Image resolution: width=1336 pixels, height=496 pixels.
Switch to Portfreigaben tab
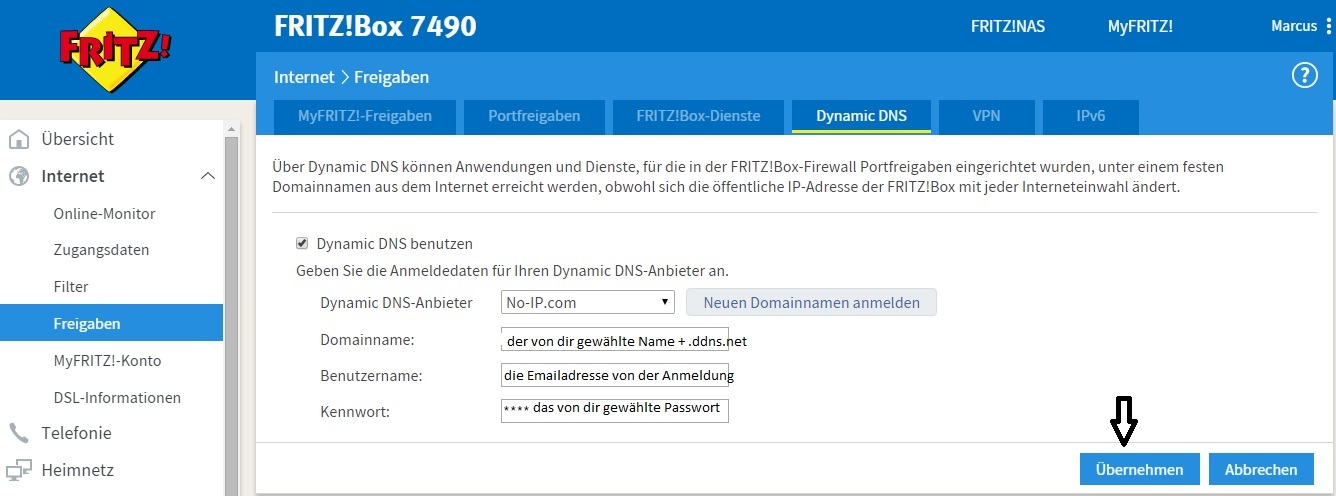click(534, 116)
